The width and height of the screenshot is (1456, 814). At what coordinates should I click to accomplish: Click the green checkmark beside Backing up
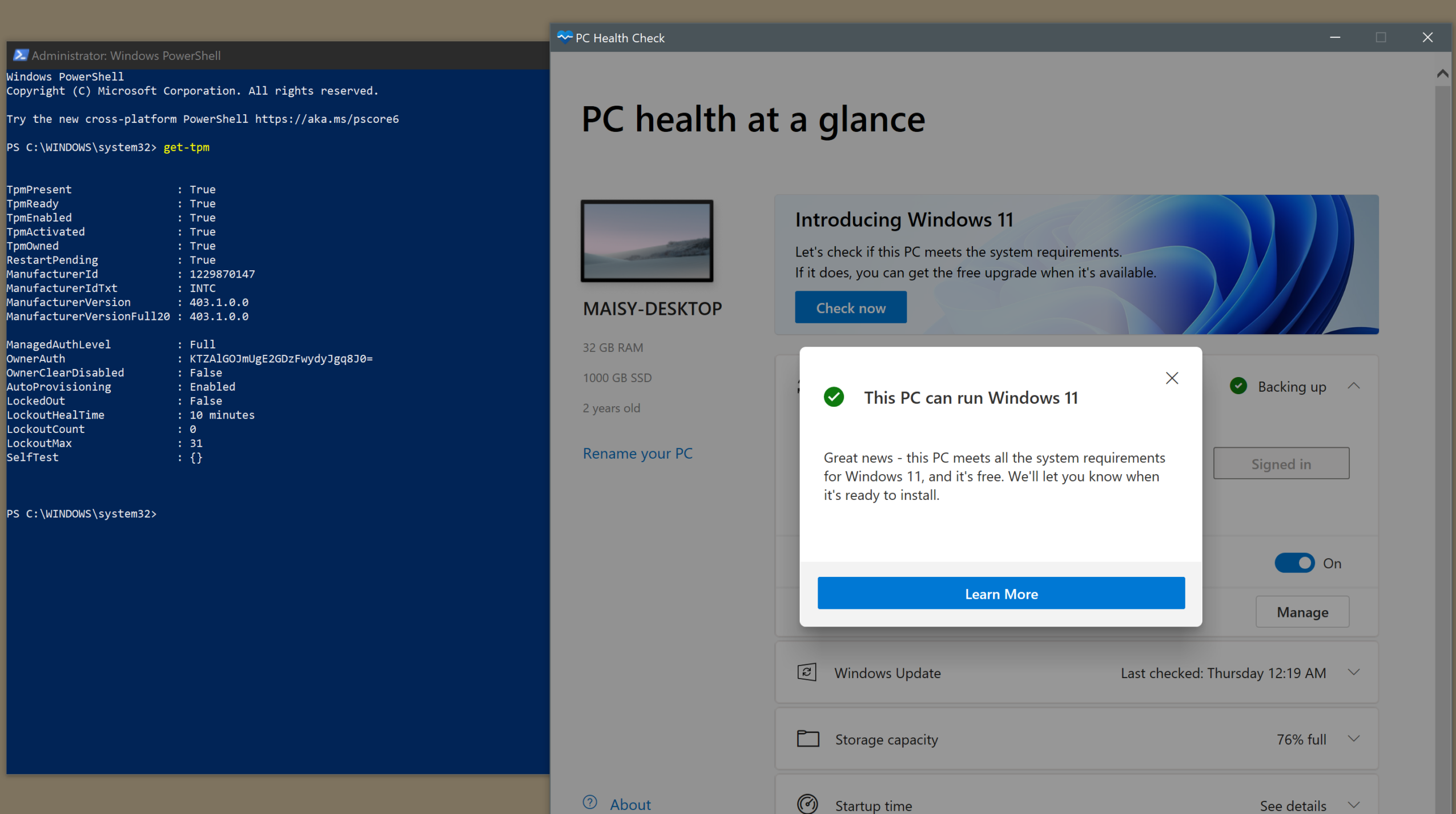(1238, 386)
